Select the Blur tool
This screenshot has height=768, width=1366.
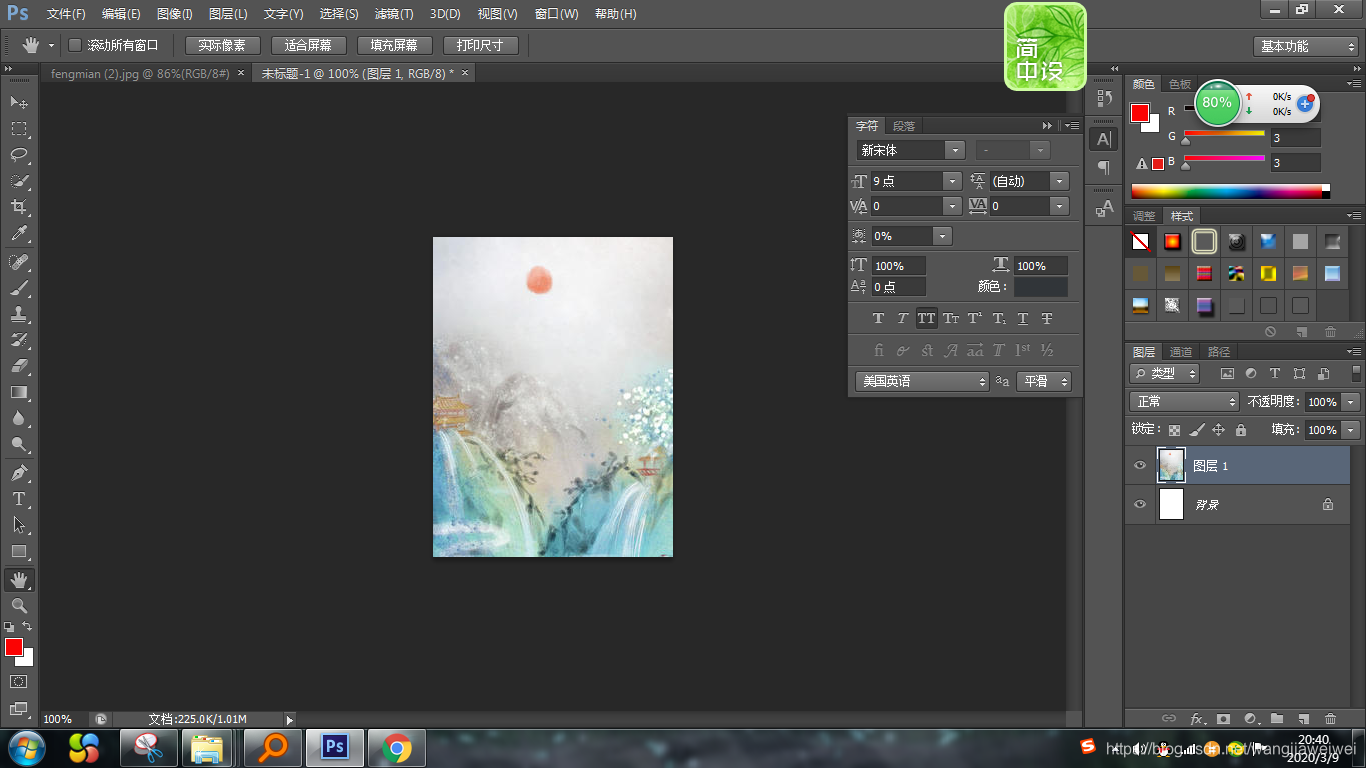(19, 418)
